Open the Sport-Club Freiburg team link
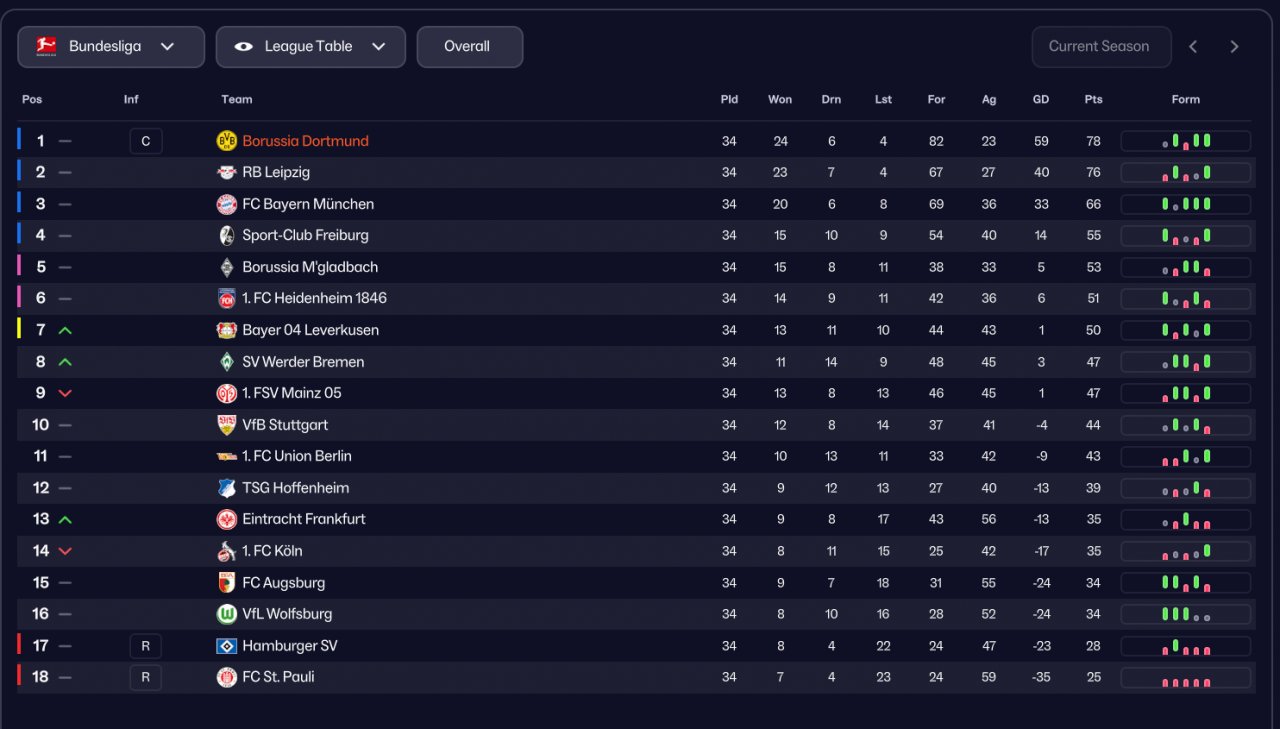This screenshot has height=729, width=1280. pos(305,236)
